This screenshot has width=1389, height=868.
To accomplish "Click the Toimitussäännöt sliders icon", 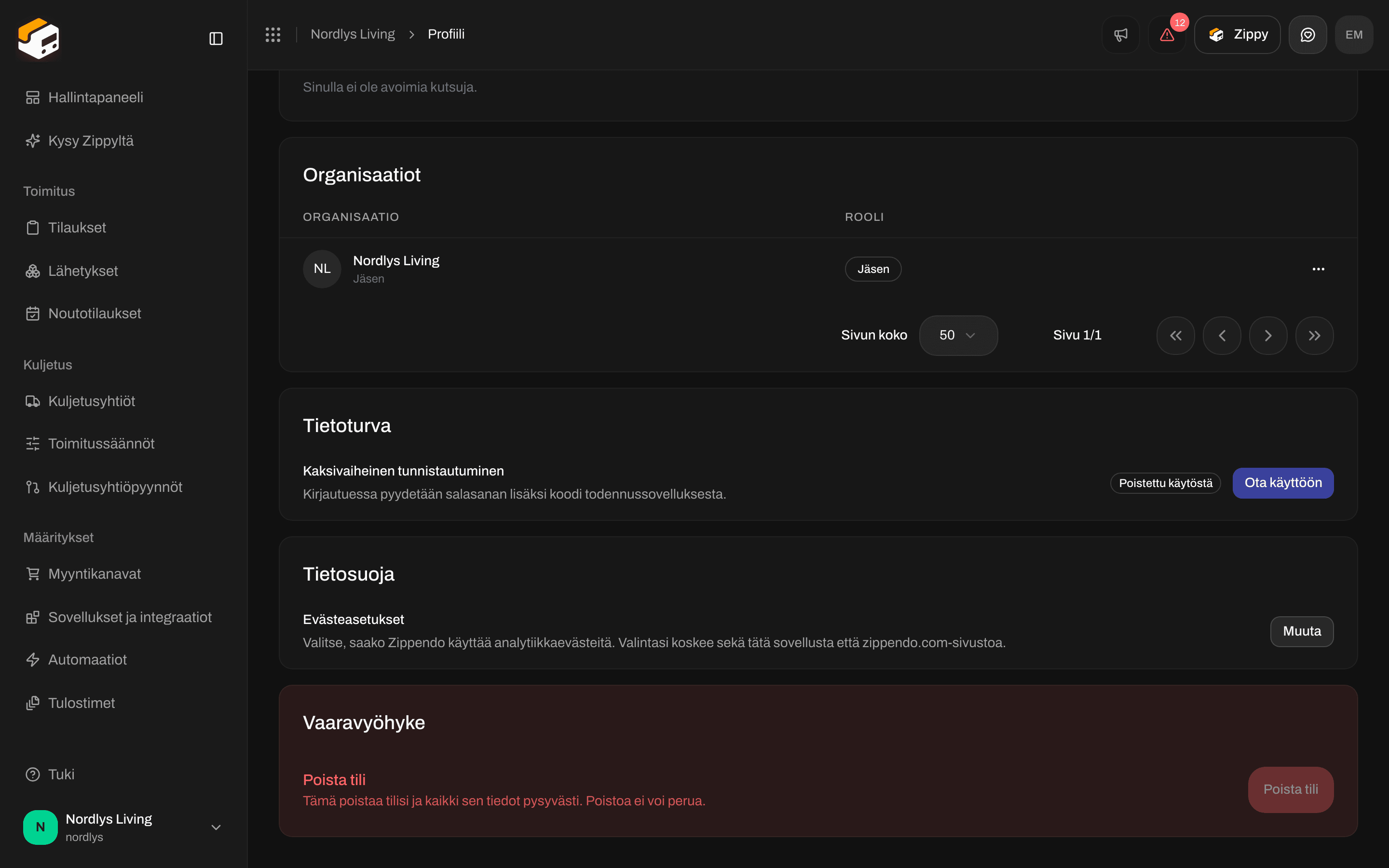I will [33, 444].
